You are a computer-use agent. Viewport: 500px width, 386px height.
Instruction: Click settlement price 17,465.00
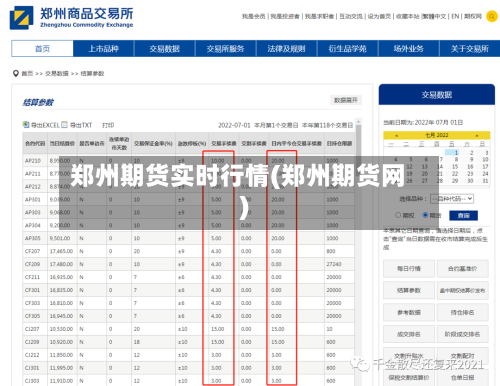61,251
